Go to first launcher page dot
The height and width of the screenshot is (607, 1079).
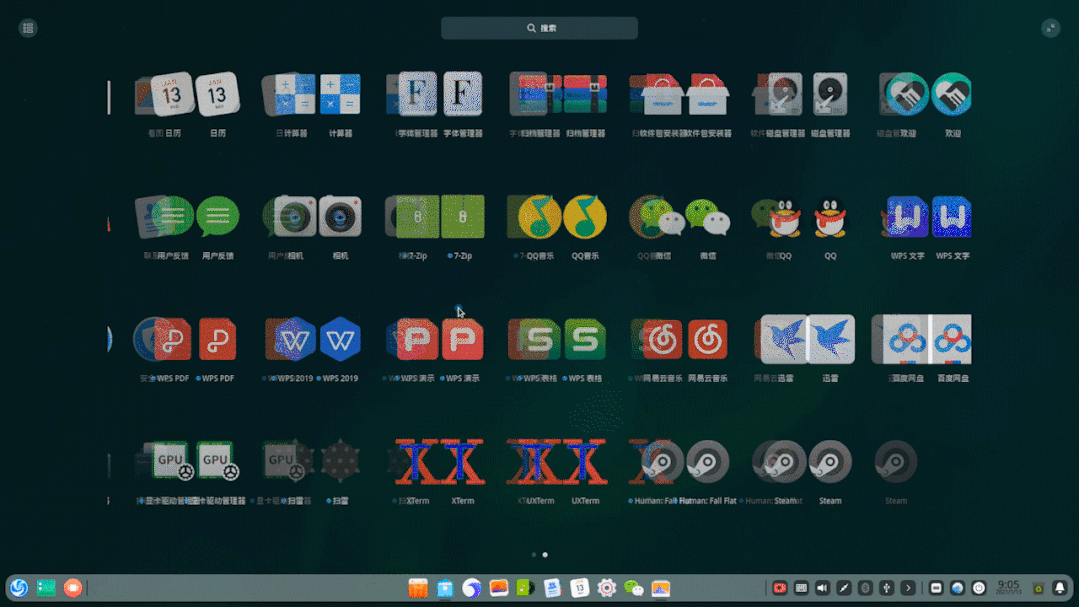point(534,555)
